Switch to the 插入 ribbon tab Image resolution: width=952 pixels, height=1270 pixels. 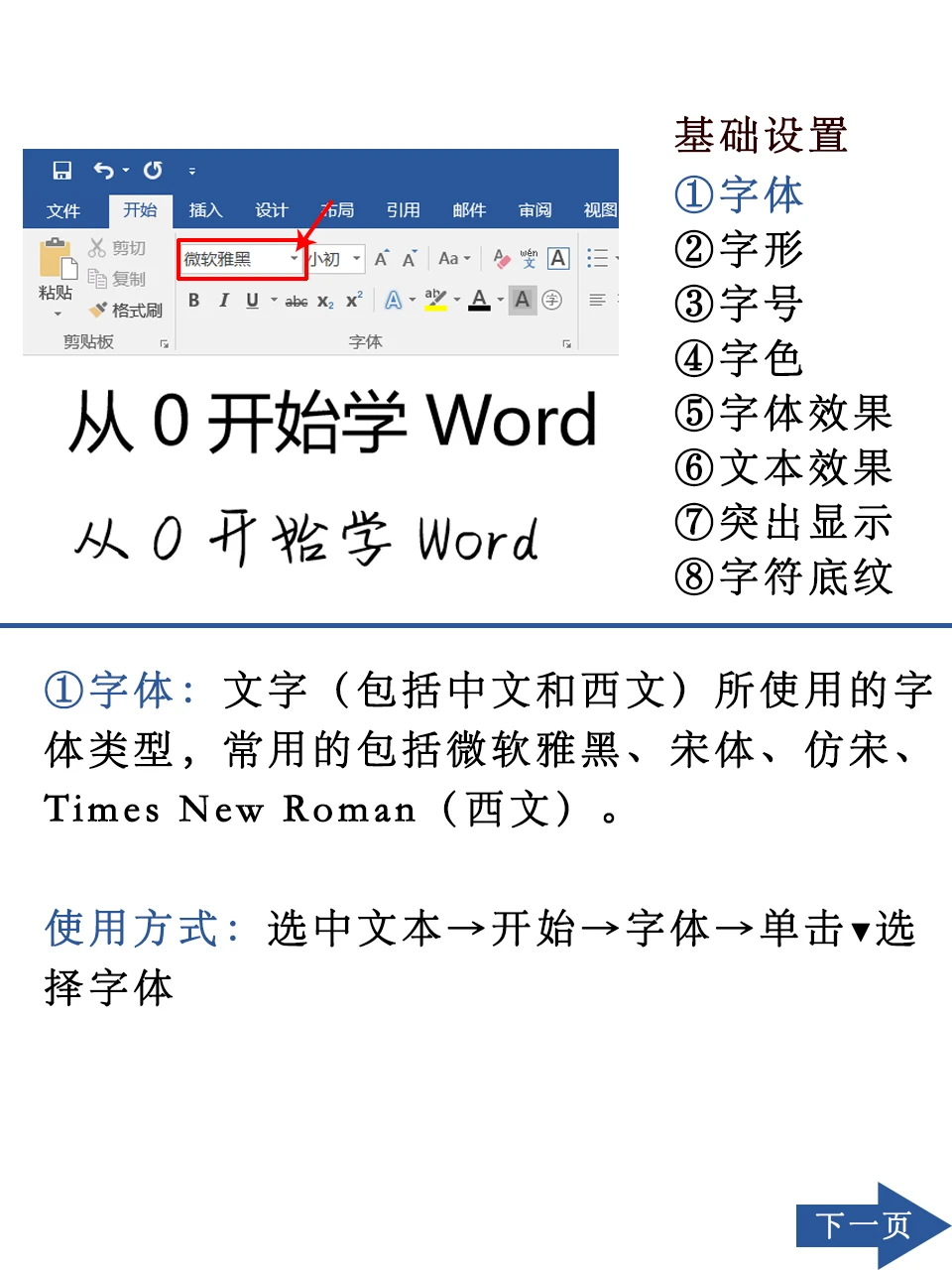(x=205, y=208)
